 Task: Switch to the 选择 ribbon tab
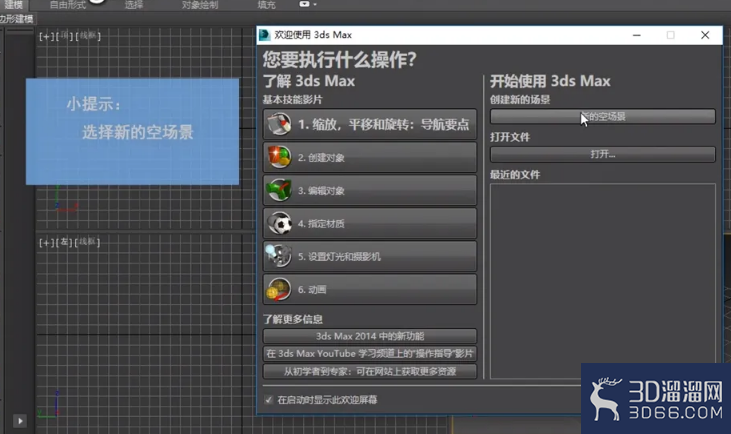click(x=134, y=5)
